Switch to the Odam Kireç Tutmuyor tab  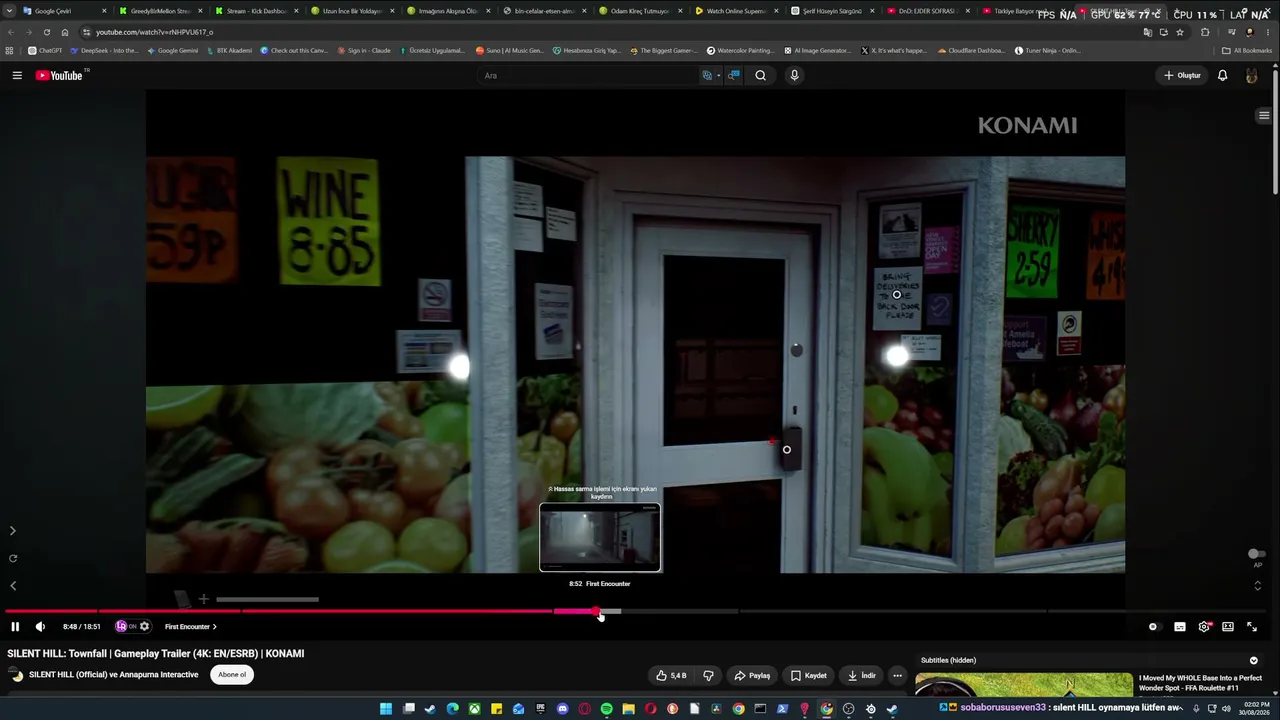pyautogui.click(x=640, y=11)
